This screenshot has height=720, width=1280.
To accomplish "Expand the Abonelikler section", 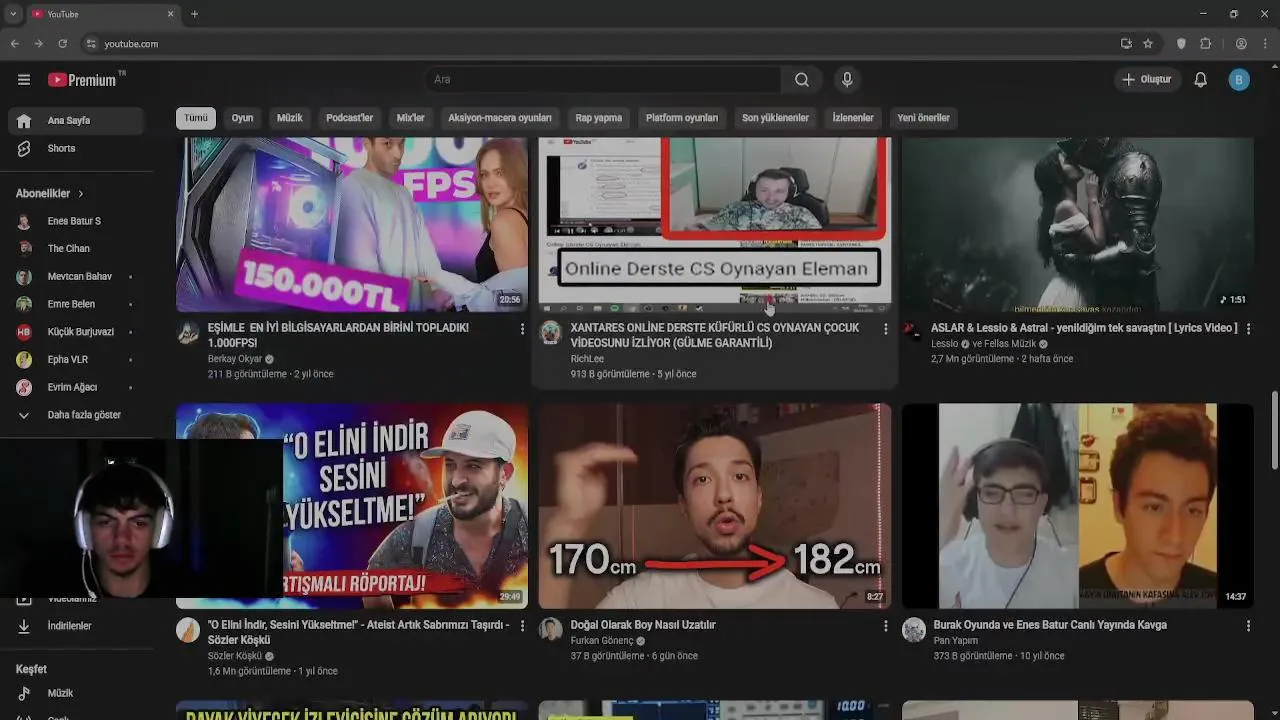I will pyautogui.click(x=50, y=194).
